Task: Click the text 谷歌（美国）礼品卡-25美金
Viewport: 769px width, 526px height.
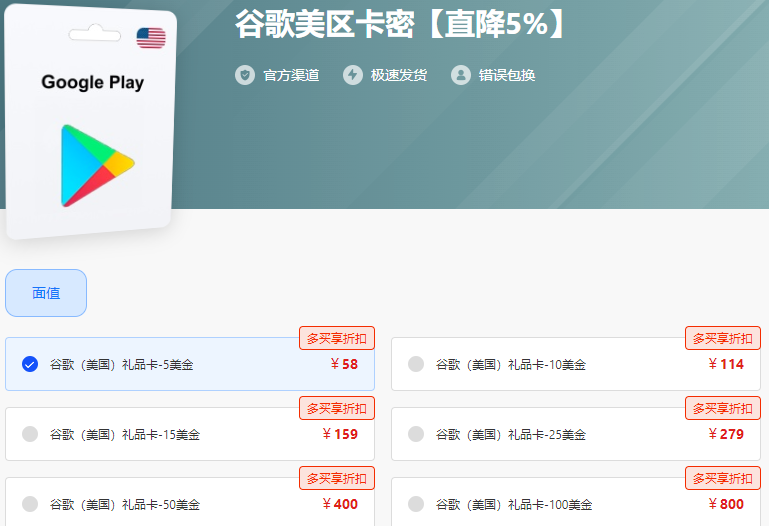Action: click(511, 434)
